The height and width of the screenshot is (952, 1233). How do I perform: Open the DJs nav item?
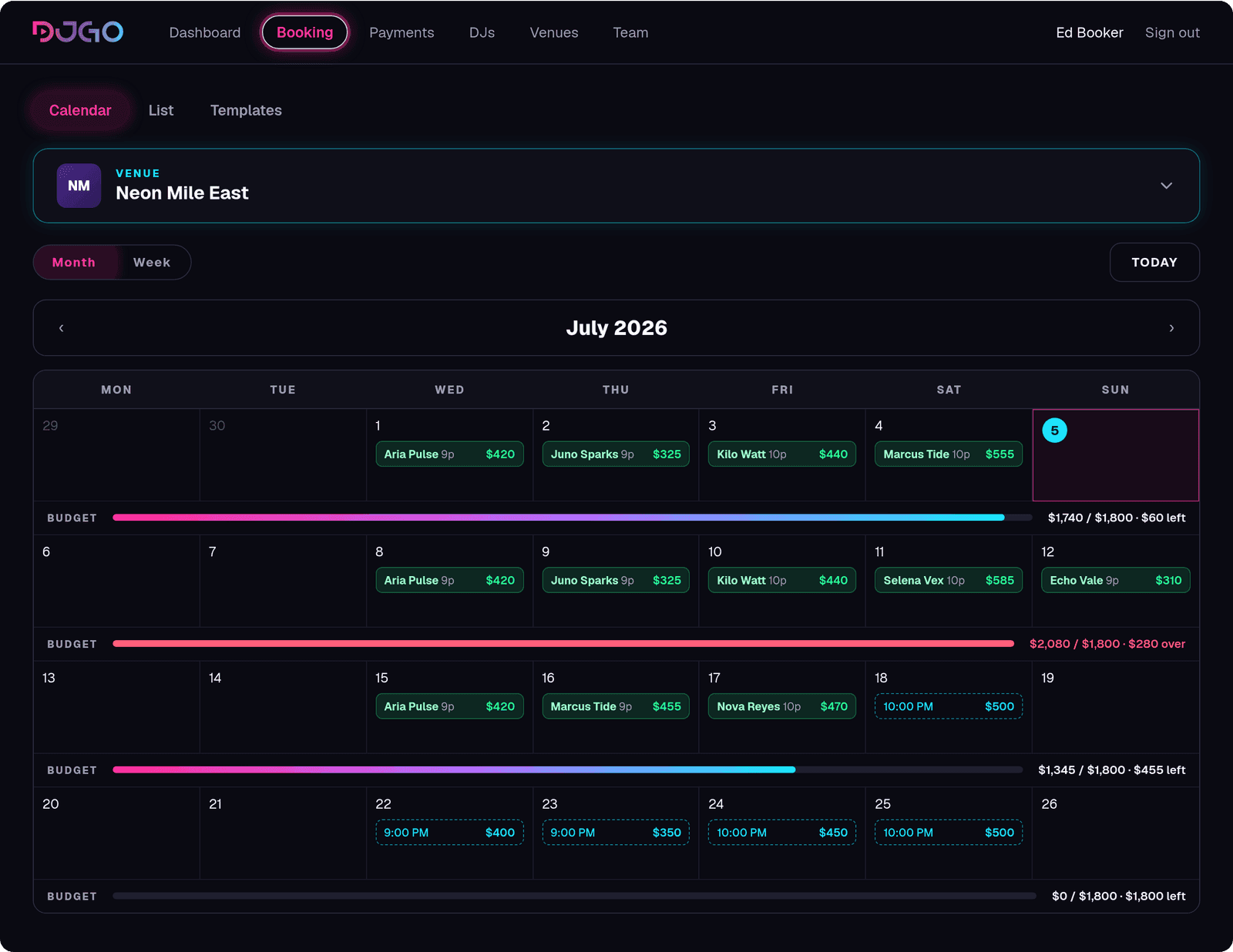coord(482,32)
